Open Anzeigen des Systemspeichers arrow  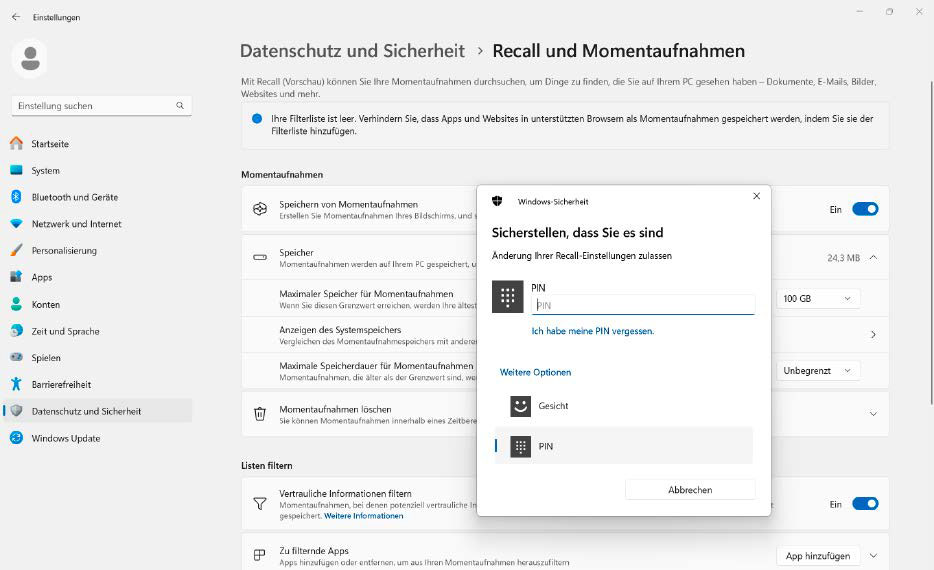pos(873,335)
